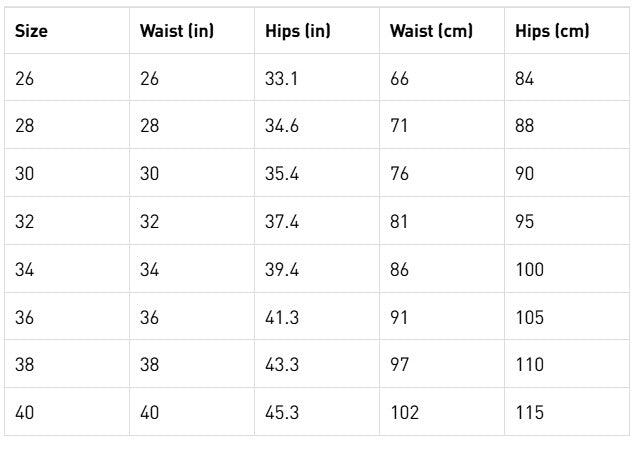Select size 34 in the Size column
The image size is (637, 451).
click(25, 270)
